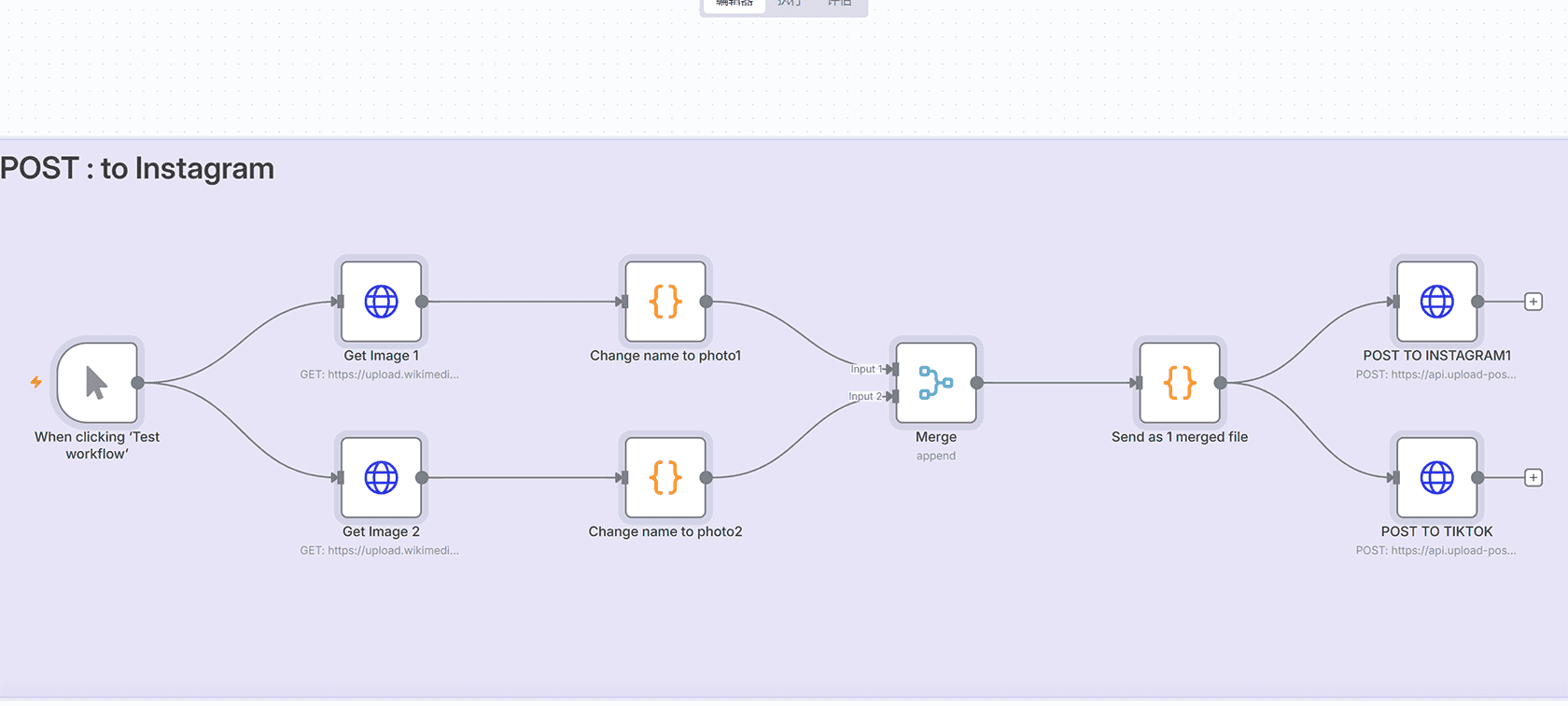Click the Merge node icon
1568x706 pixels.
(x=936, y=383)
